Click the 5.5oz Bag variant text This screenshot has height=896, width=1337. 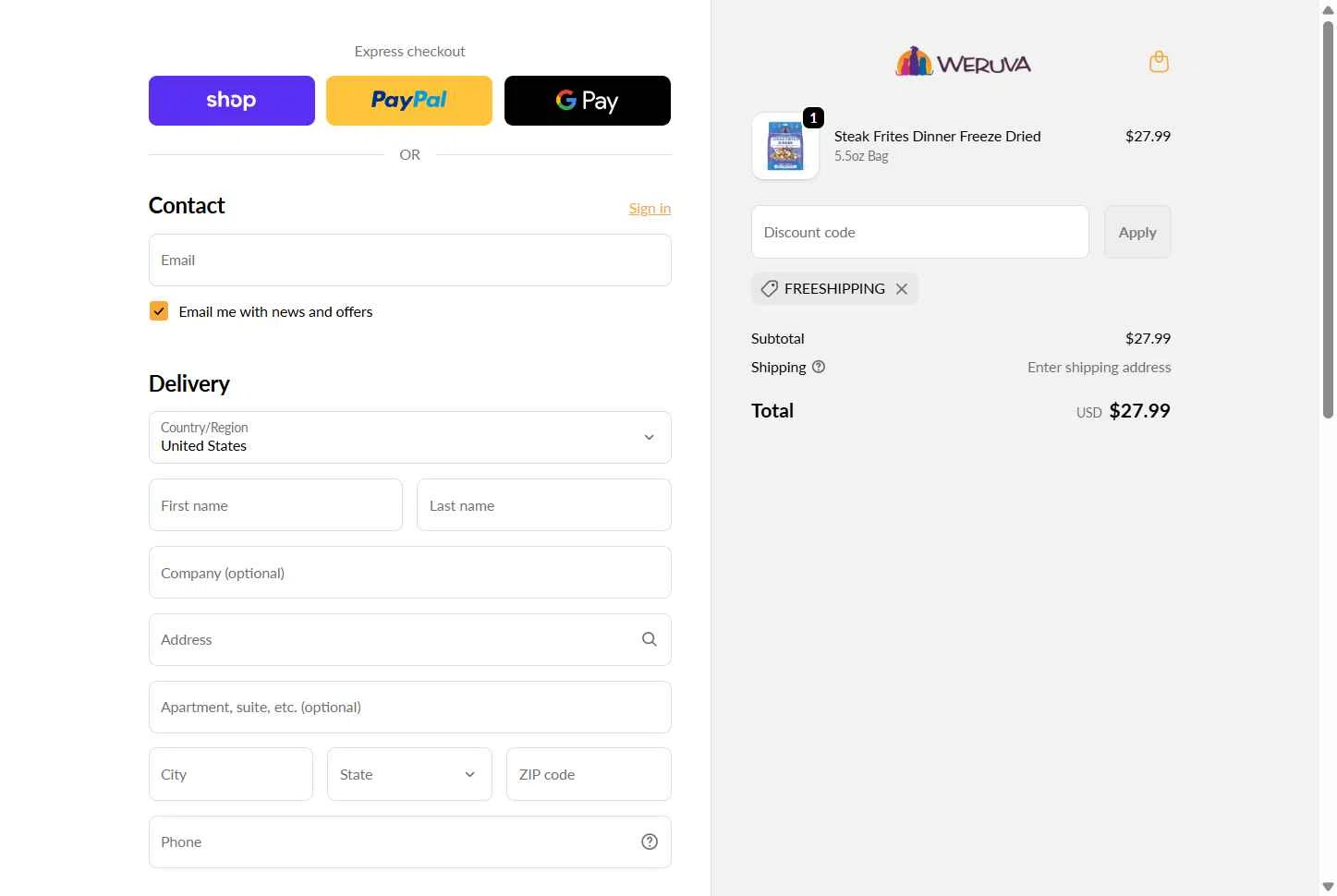[861, 156]
